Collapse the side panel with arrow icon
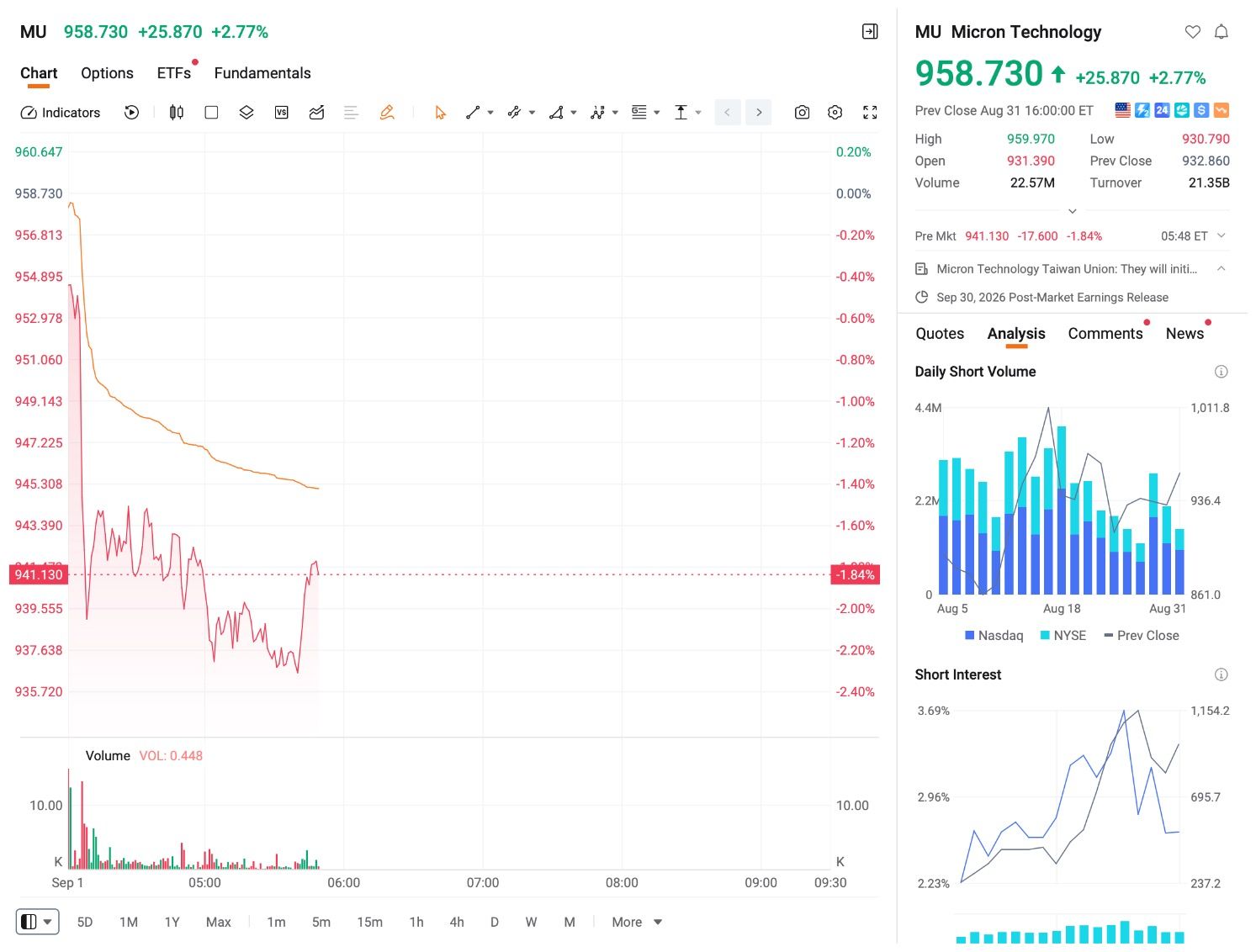This screenshot has width=1256, height=952. coord(871,32)
